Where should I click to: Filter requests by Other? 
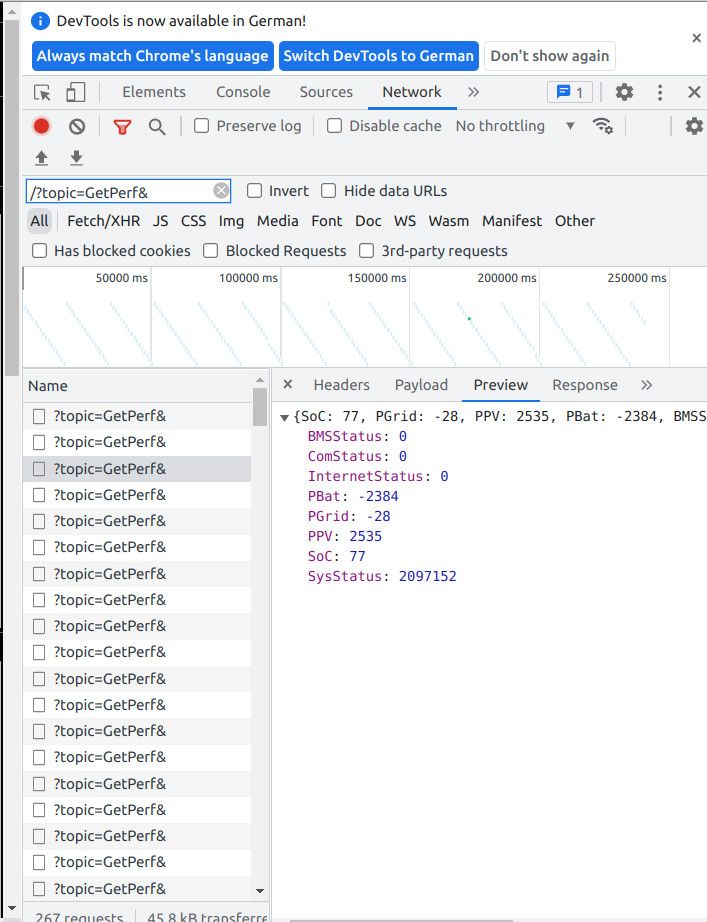click(x=575, y=221)
